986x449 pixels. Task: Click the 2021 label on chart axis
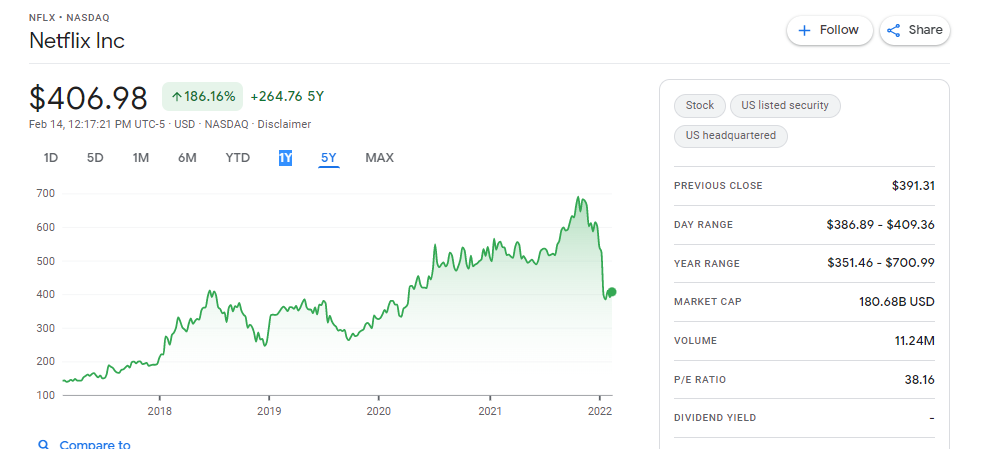tap(490, 411)
